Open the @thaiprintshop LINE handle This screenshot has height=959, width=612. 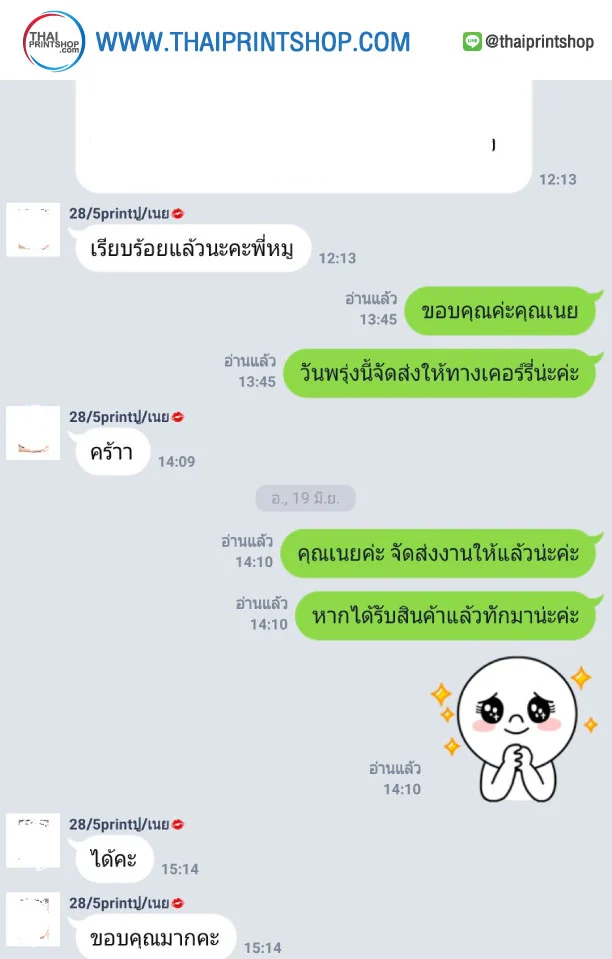tap(539, 42)
